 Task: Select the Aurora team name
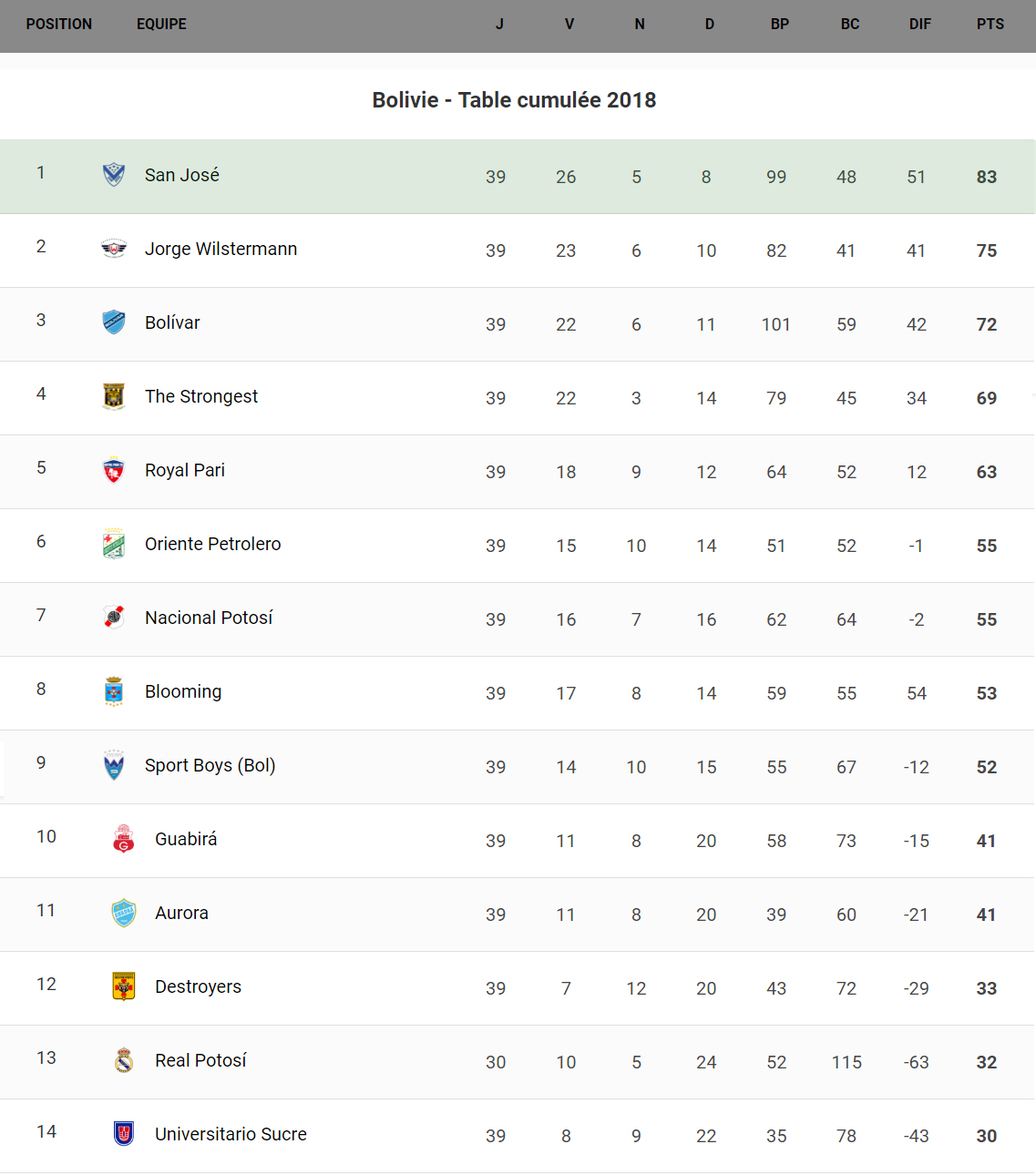pos(181,913)
